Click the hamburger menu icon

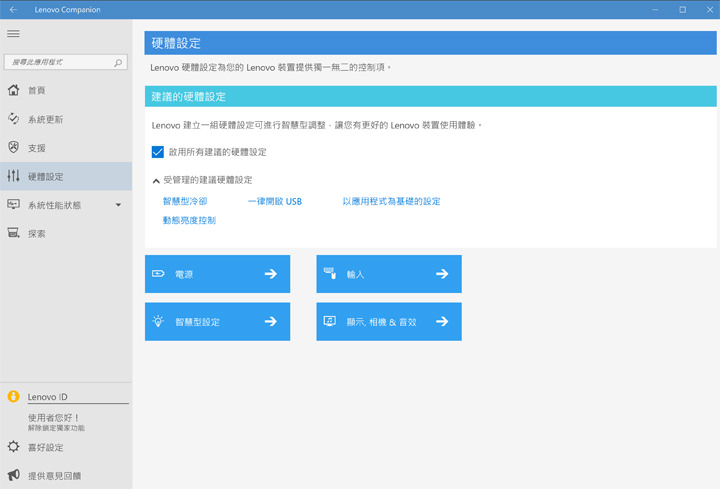[13, 34]
